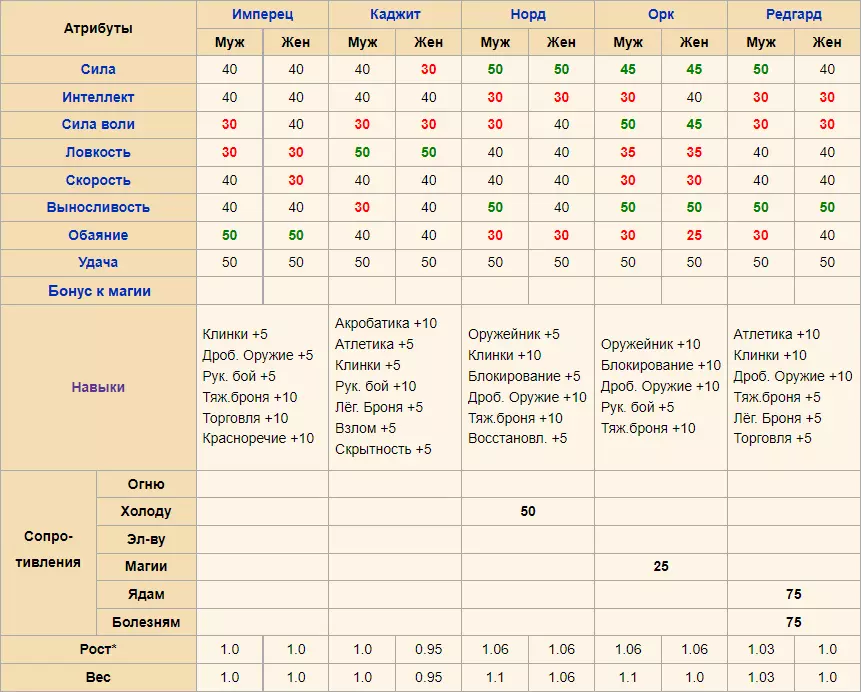Select Норд male Выносливость value 50
The width and height of the screenshot is (861, 692).
pos(495,207)
